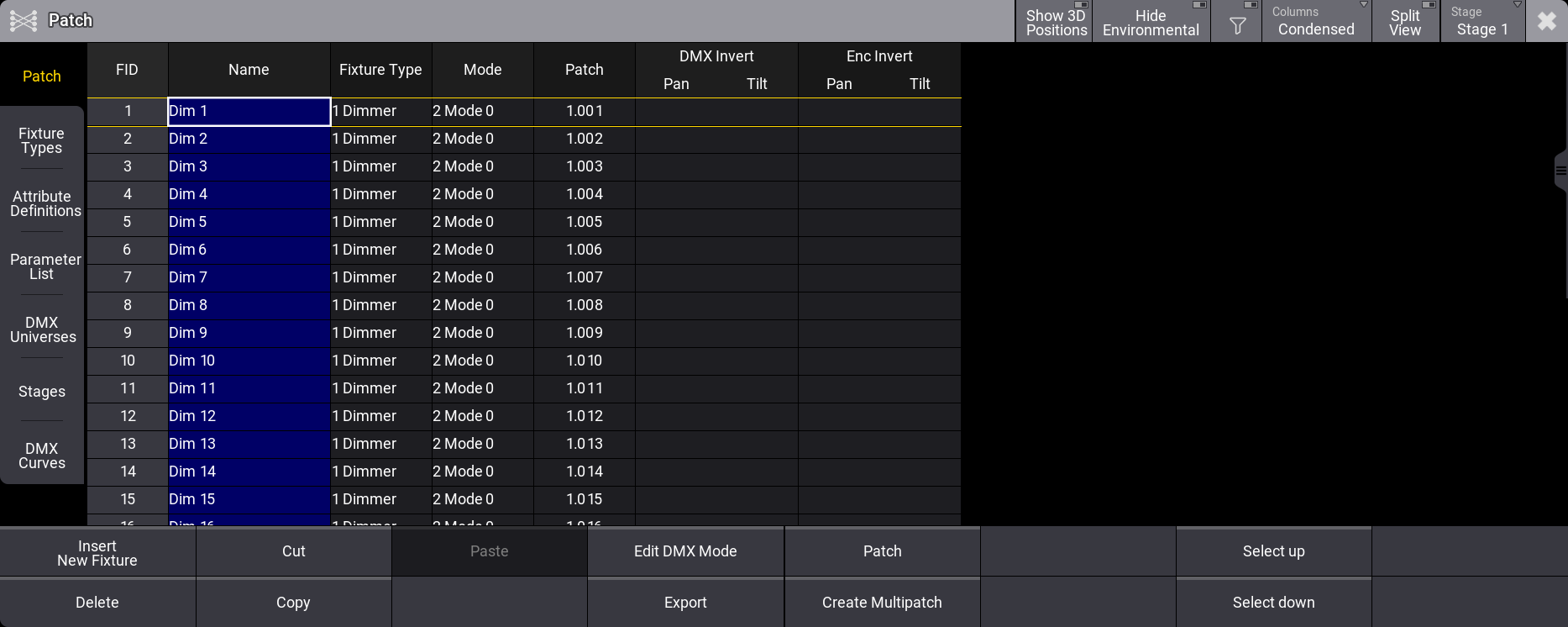
Task: Click the bottom Patch button
Action: [883, 552]
